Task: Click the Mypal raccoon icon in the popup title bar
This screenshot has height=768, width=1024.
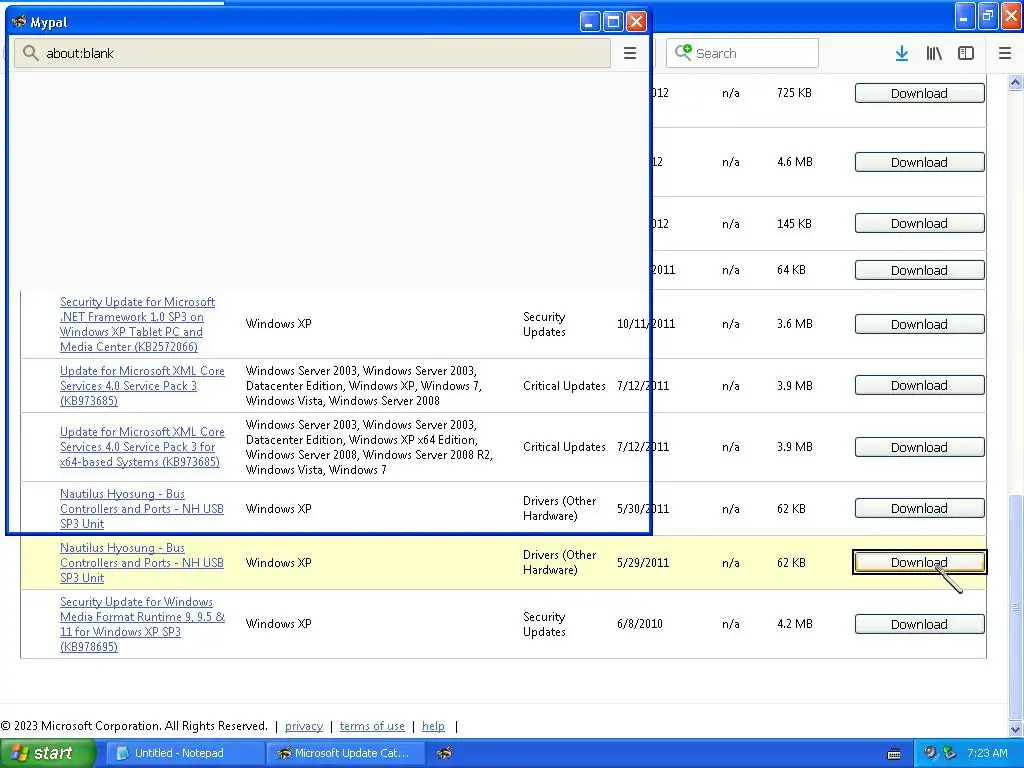Action: (x=19, y=22)
